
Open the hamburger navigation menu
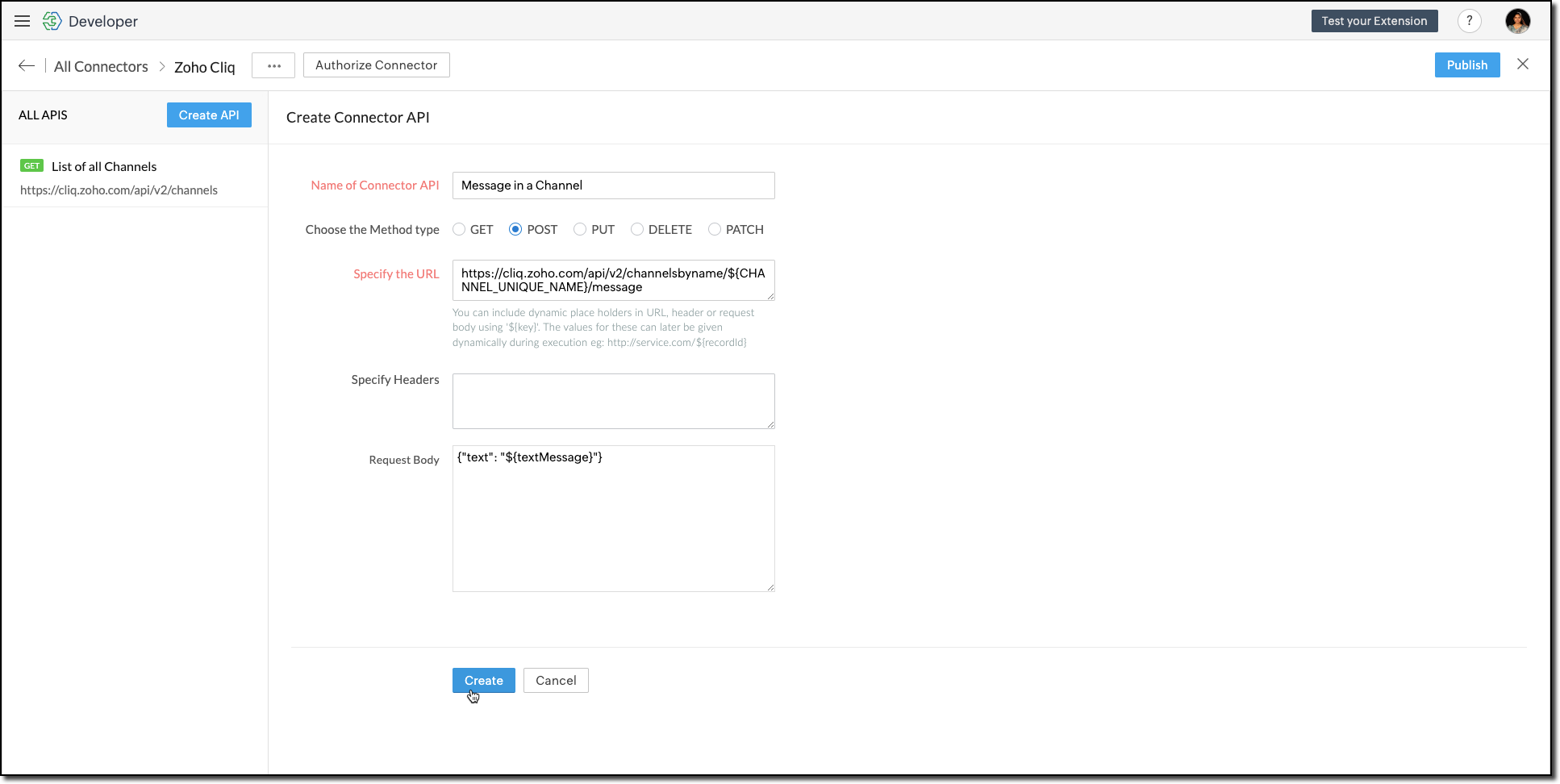(22, 21)
